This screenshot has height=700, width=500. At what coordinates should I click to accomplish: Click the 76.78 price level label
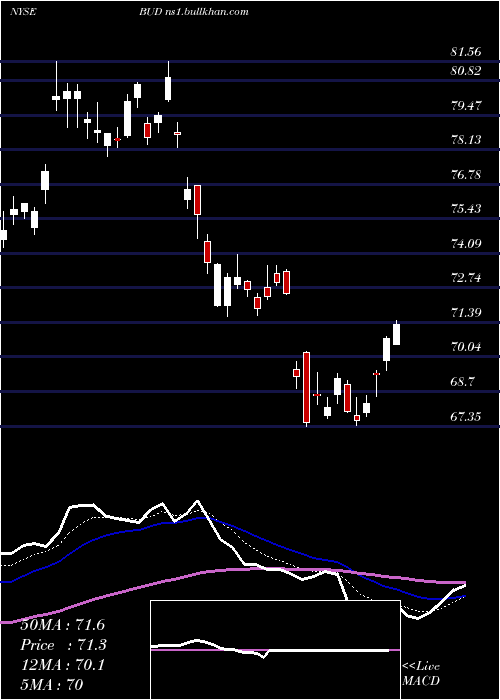(466, 175)
